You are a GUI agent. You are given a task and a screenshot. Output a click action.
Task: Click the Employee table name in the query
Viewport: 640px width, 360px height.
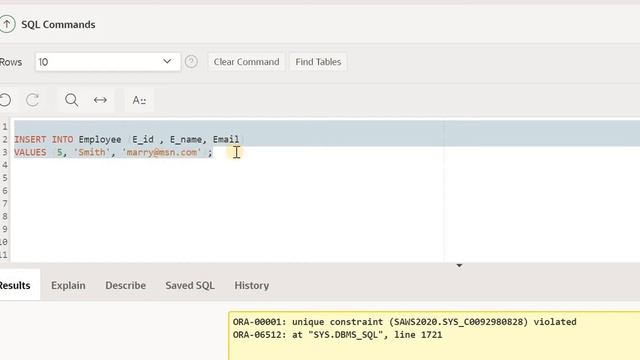100,140
